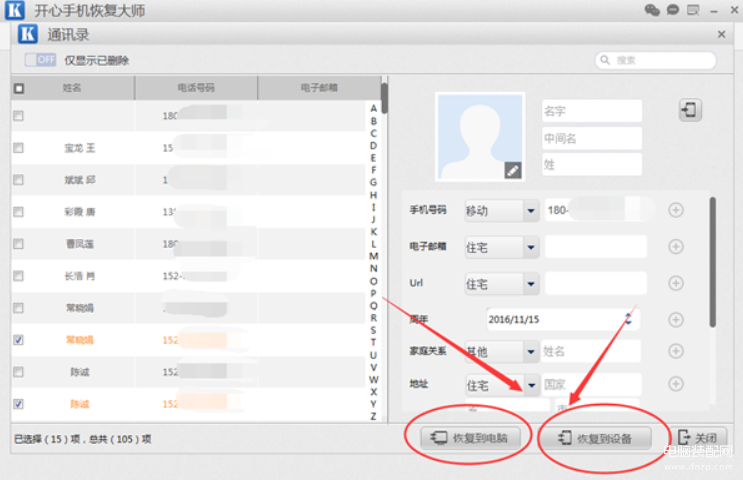Select the 曹凤莲 contact row
The image size is (743, 480).
(188, 244)
